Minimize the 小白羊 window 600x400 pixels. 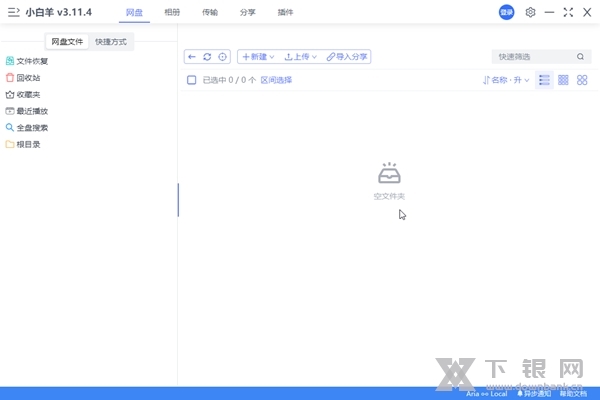pos(549,12)
